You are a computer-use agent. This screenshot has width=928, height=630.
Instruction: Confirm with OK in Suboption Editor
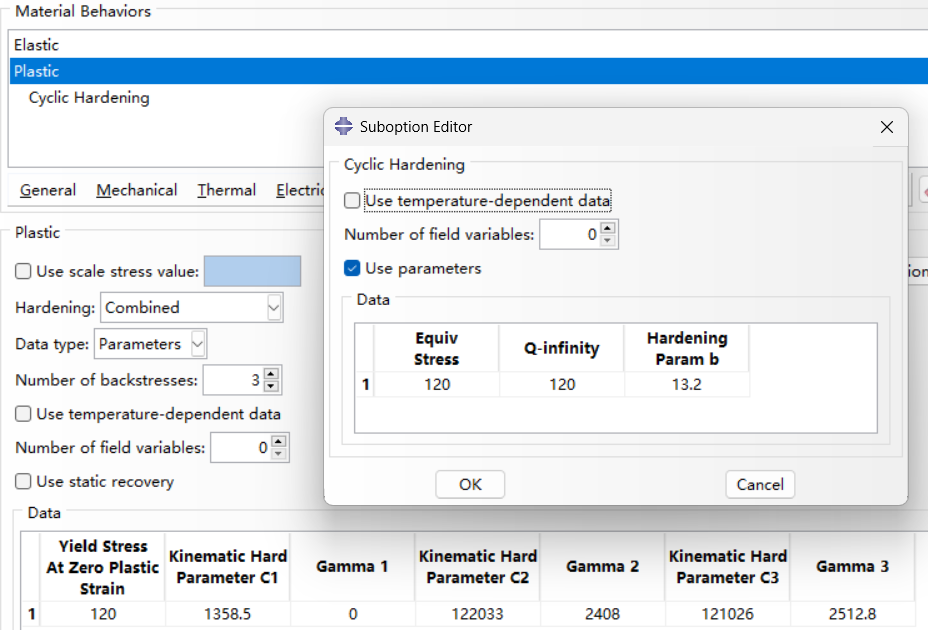(x=470, y=484)
